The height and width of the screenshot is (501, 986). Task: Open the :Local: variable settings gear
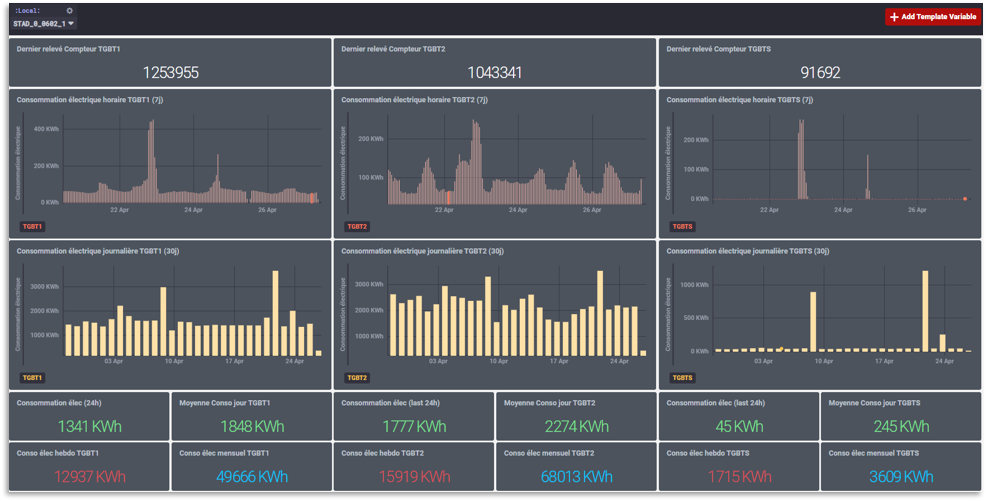click(x=69, y=11)
